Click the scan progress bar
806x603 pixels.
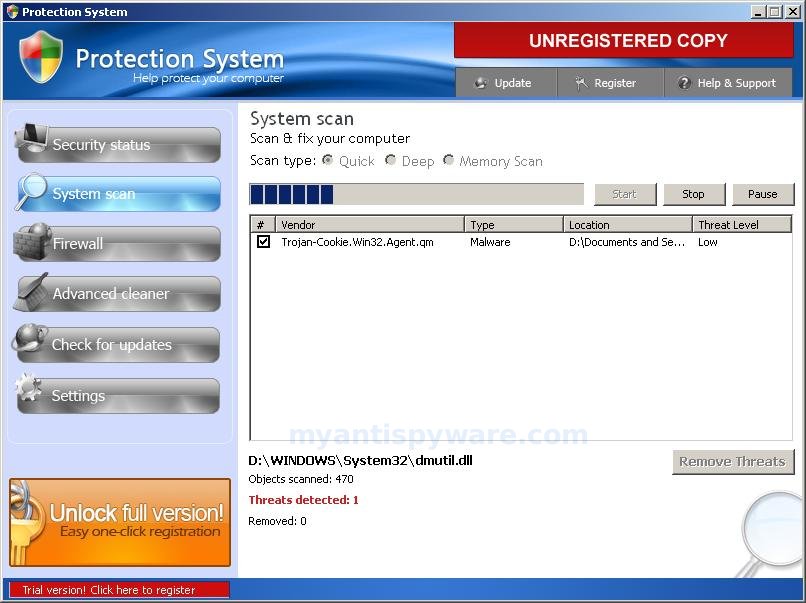tap(415, 192)
